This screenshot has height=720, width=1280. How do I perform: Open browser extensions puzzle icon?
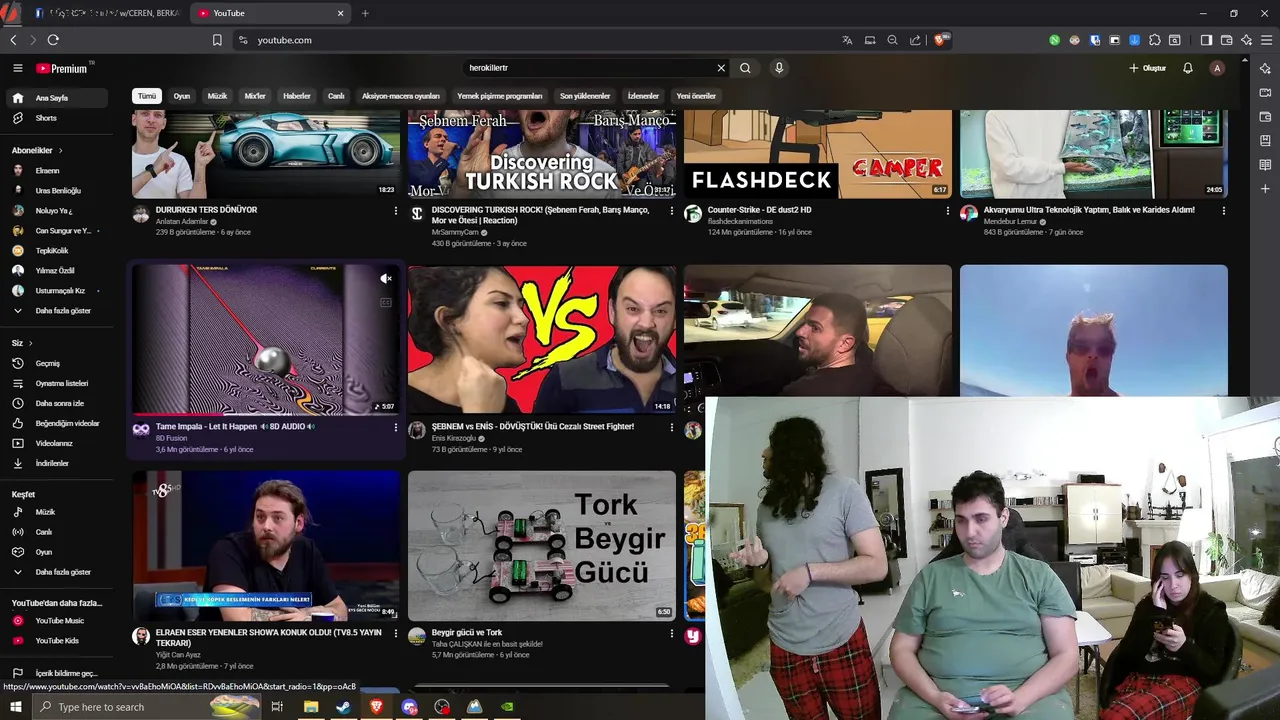coord(1155,40)
